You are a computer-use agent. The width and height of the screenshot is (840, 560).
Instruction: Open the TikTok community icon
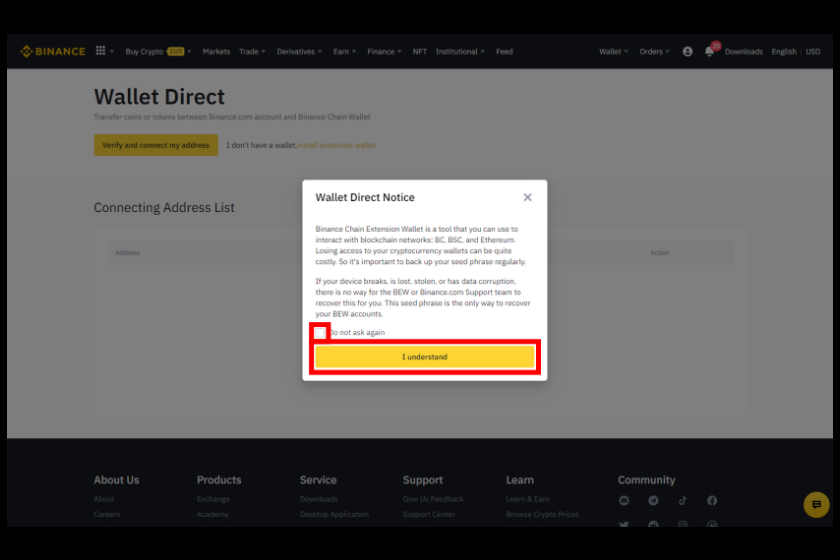coord(682,501)
